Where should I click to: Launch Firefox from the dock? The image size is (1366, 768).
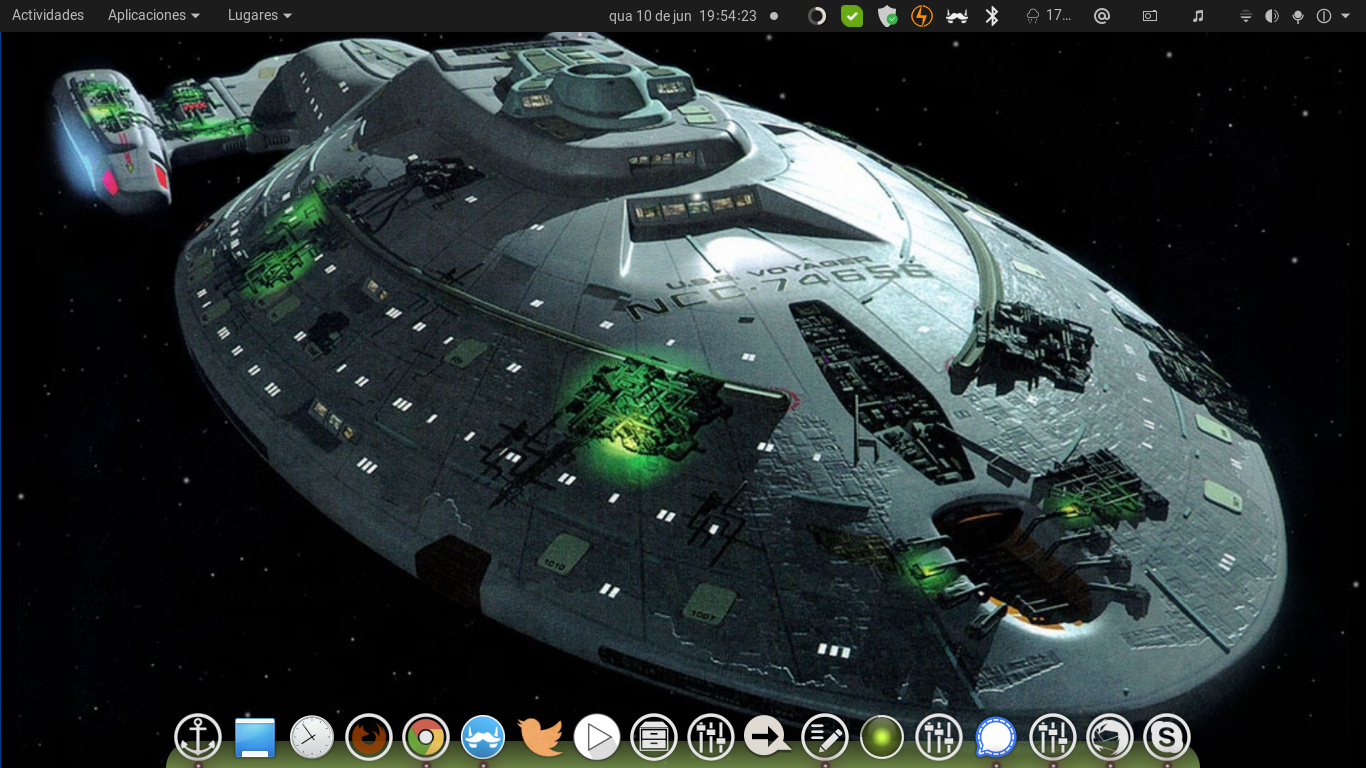click(368, 738)
